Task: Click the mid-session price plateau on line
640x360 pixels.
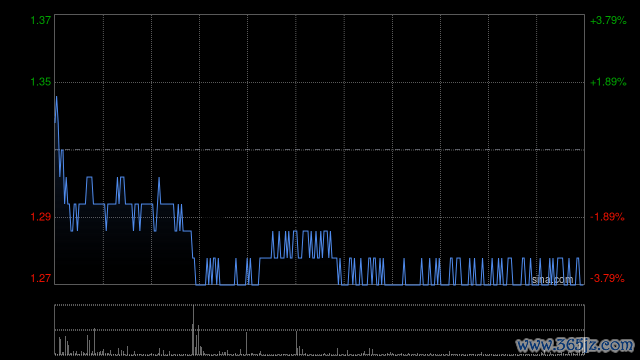Action: [x=301, y=244]
